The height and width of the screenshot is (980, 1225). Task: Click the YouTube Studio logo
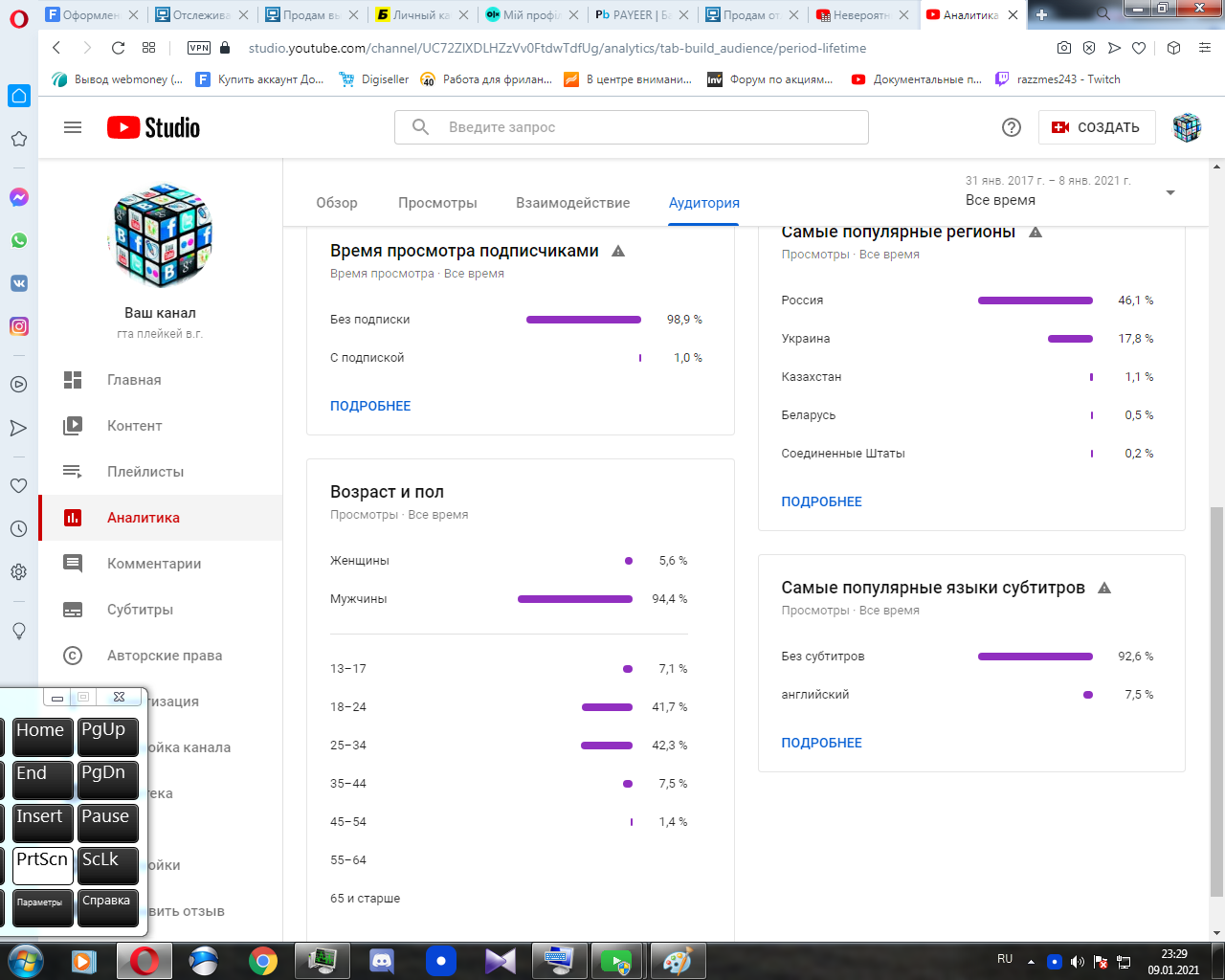click(x=153, y=127)
